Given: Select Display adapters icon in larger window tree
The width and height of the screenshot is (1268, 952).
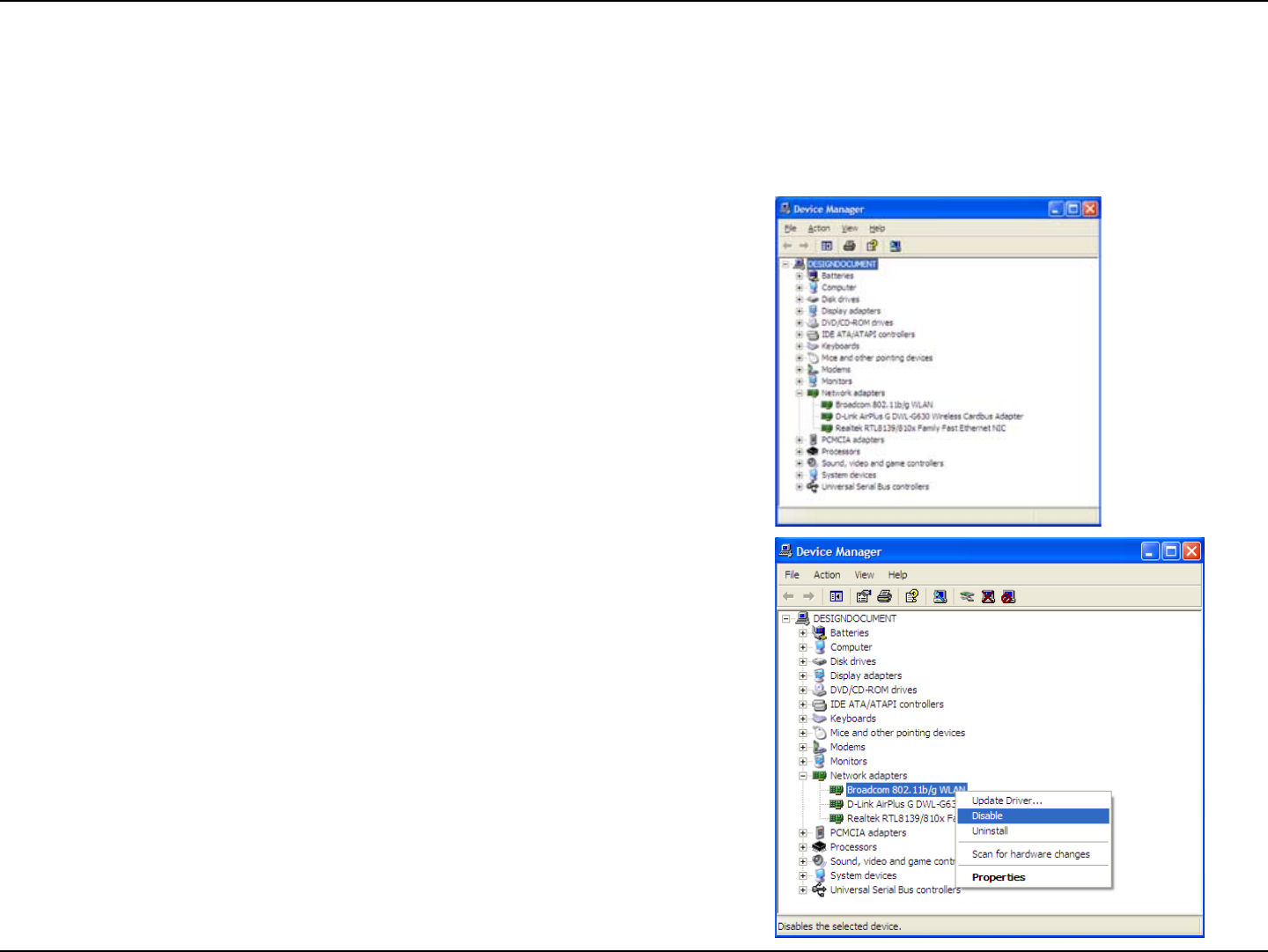Looking at the screenshot, I should click(x=820, y=675).
